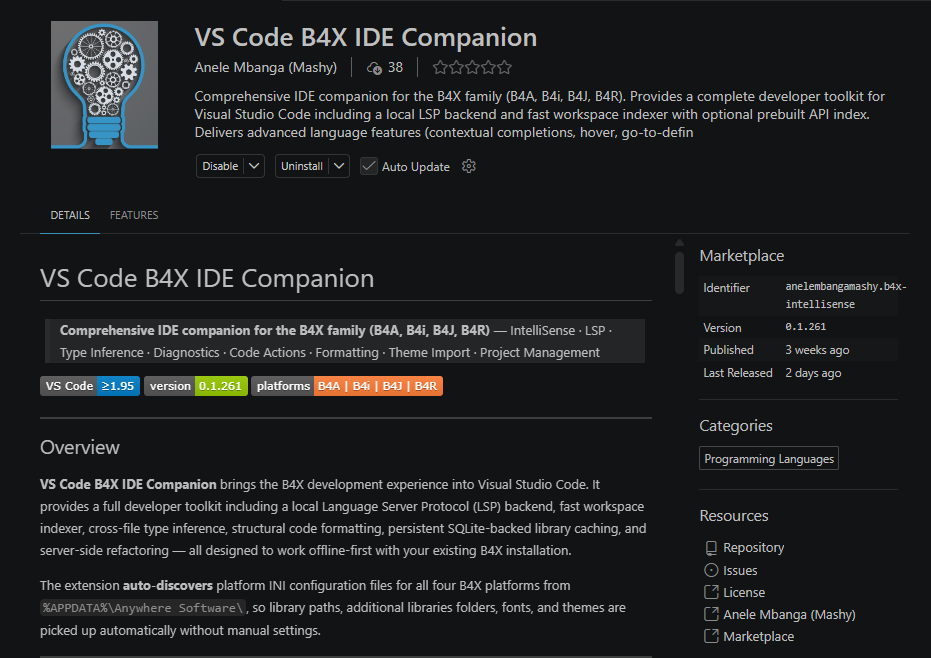Click the VS Code ≥1.95 badge

click(90, 386)
